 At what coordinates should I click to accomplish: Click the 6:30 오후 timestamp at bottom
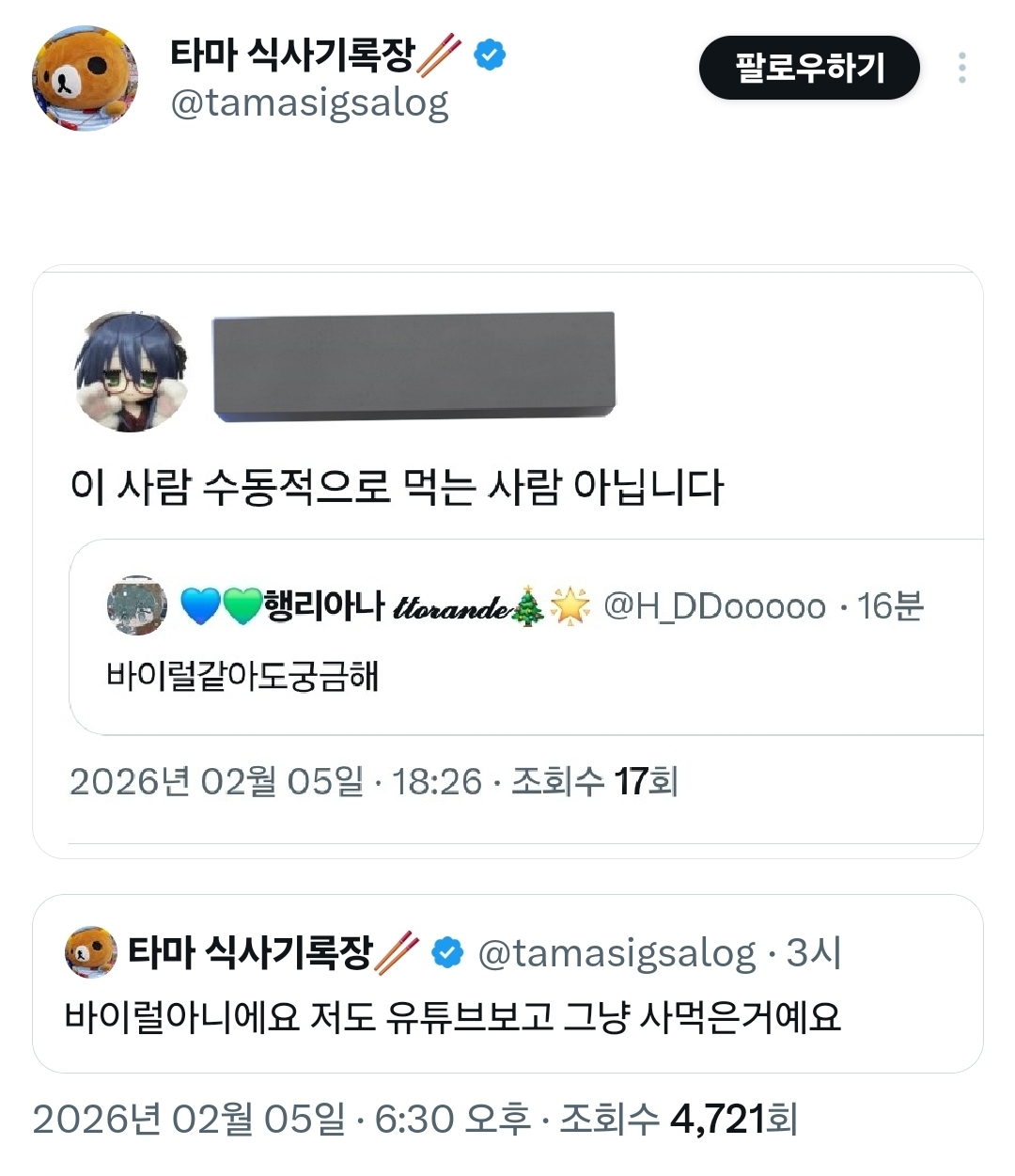[x=452, y=1120]
